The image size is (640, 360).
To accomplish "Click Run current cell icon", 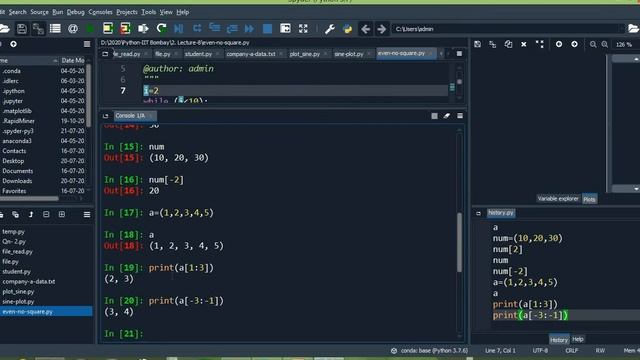I will coord(108,29).
